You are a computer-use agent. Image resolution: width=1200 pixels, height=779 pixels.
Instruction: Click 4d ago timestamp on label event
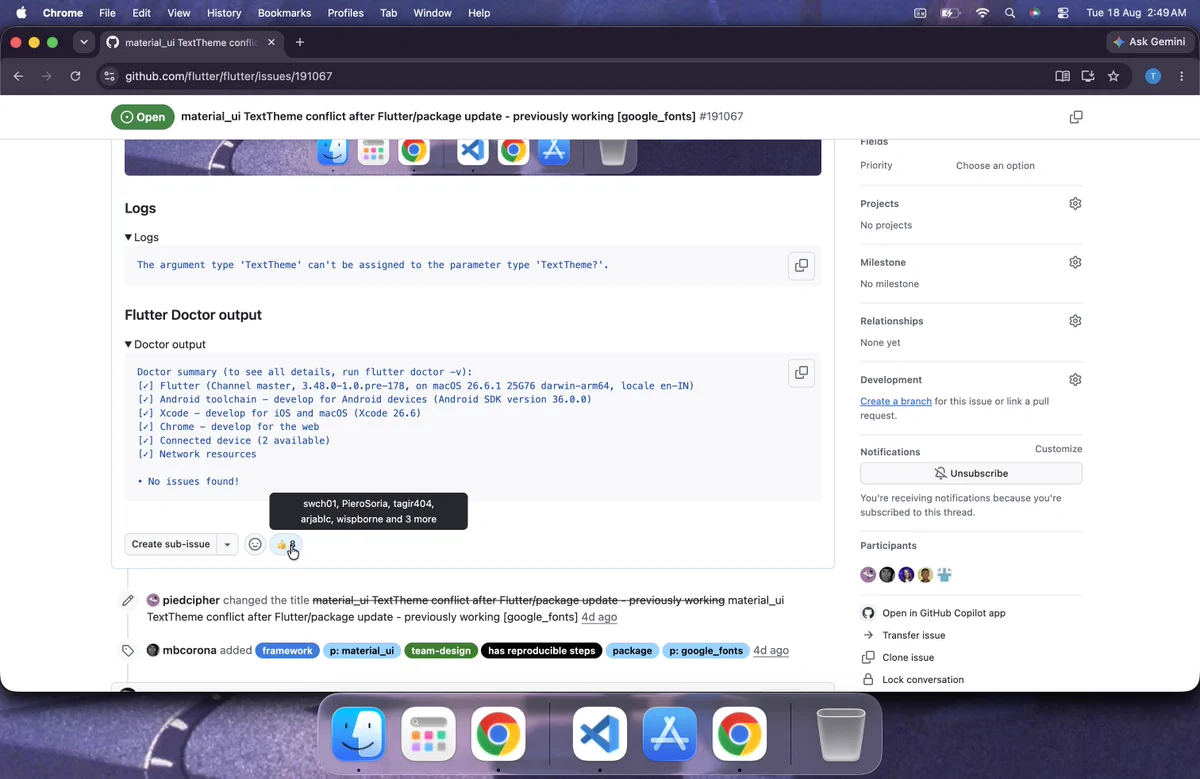coord(771,650)
